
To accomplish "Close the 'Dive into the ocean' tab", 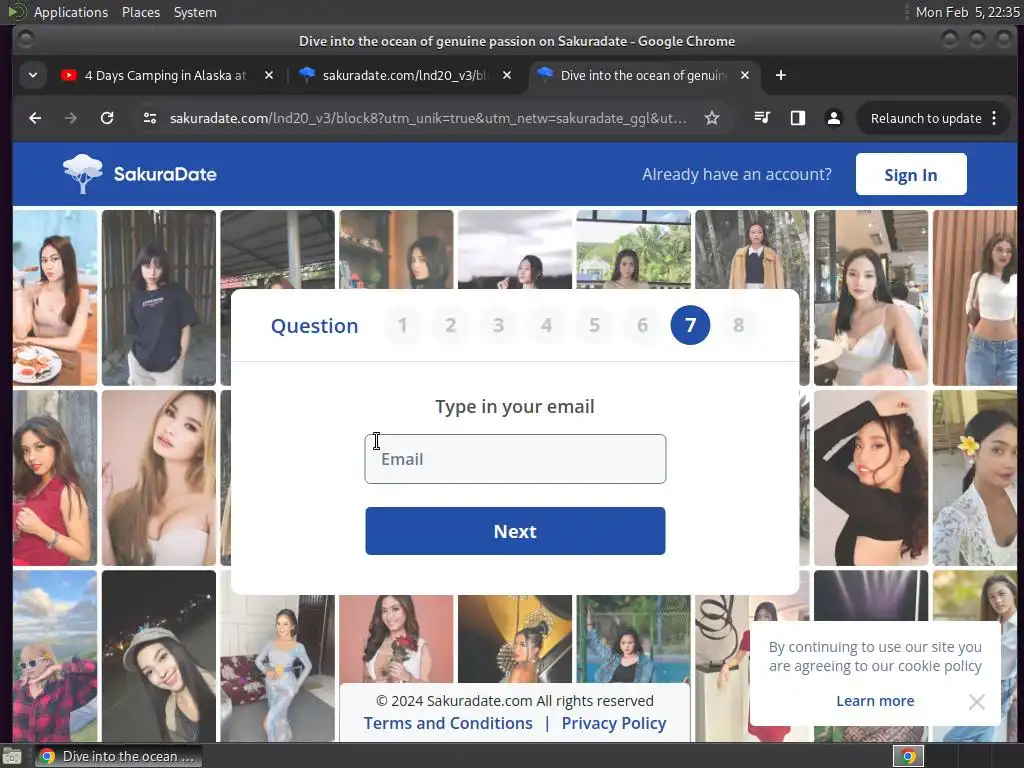I will coord(744,75).
